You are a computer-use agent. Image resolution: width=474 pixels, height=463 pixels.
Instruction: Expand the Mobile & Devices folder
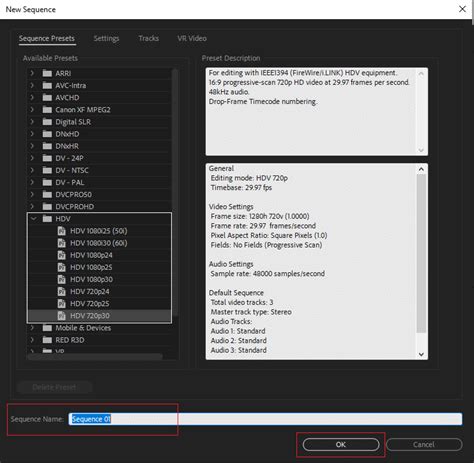click(32, 328)
